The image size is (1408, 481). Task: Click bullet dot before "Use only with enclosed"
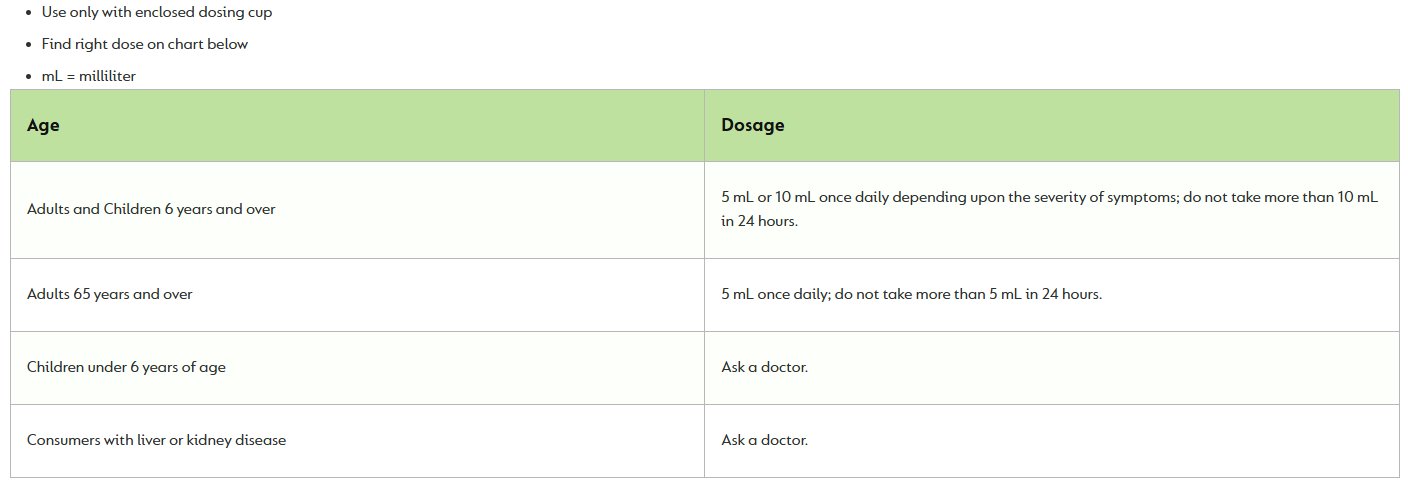(x=30, y=14)
